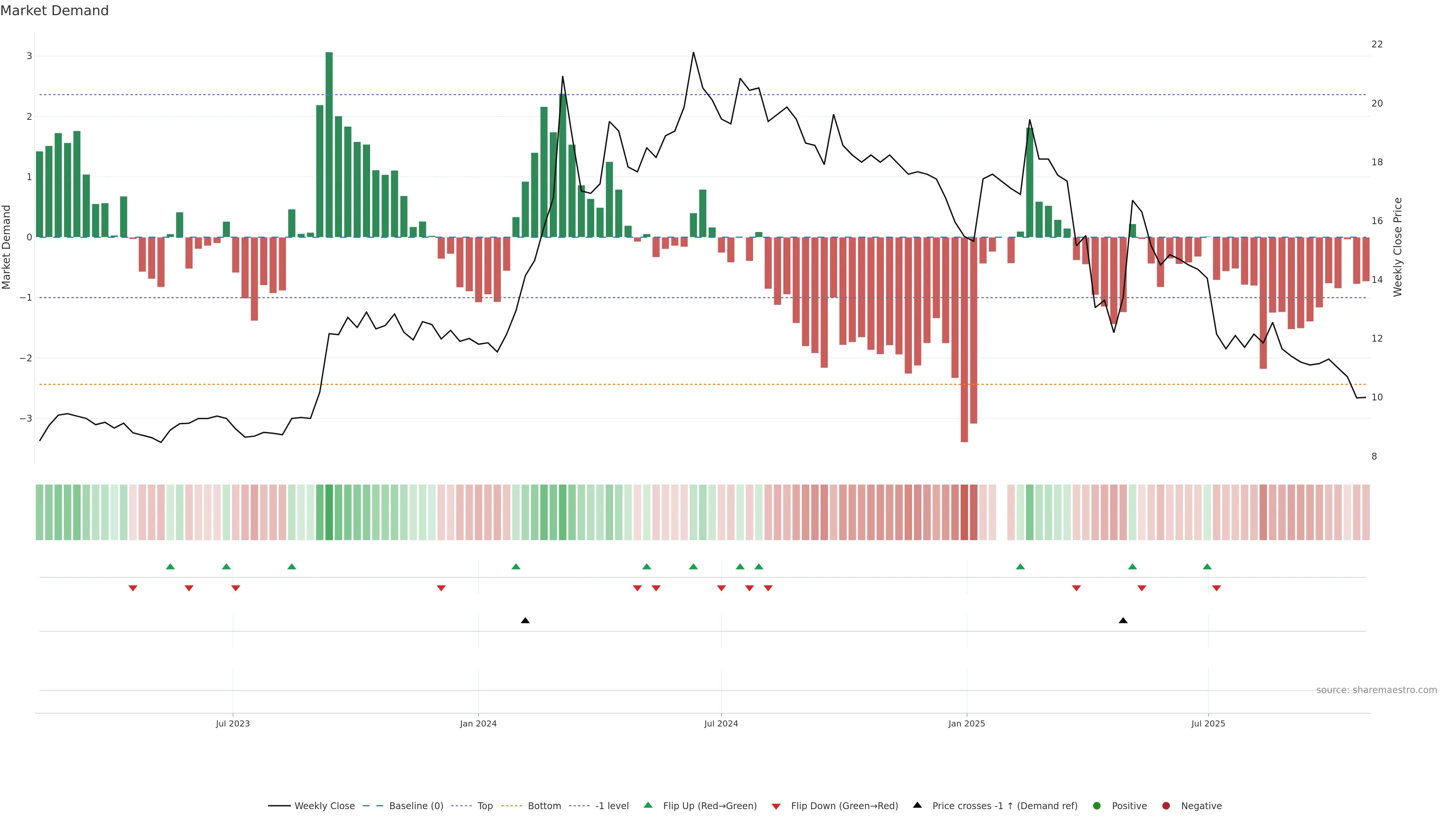Viewport: 1456px width, 819px height.
Task: Click the black triangle marker before Jul 2025
Action: (1123, 621)
